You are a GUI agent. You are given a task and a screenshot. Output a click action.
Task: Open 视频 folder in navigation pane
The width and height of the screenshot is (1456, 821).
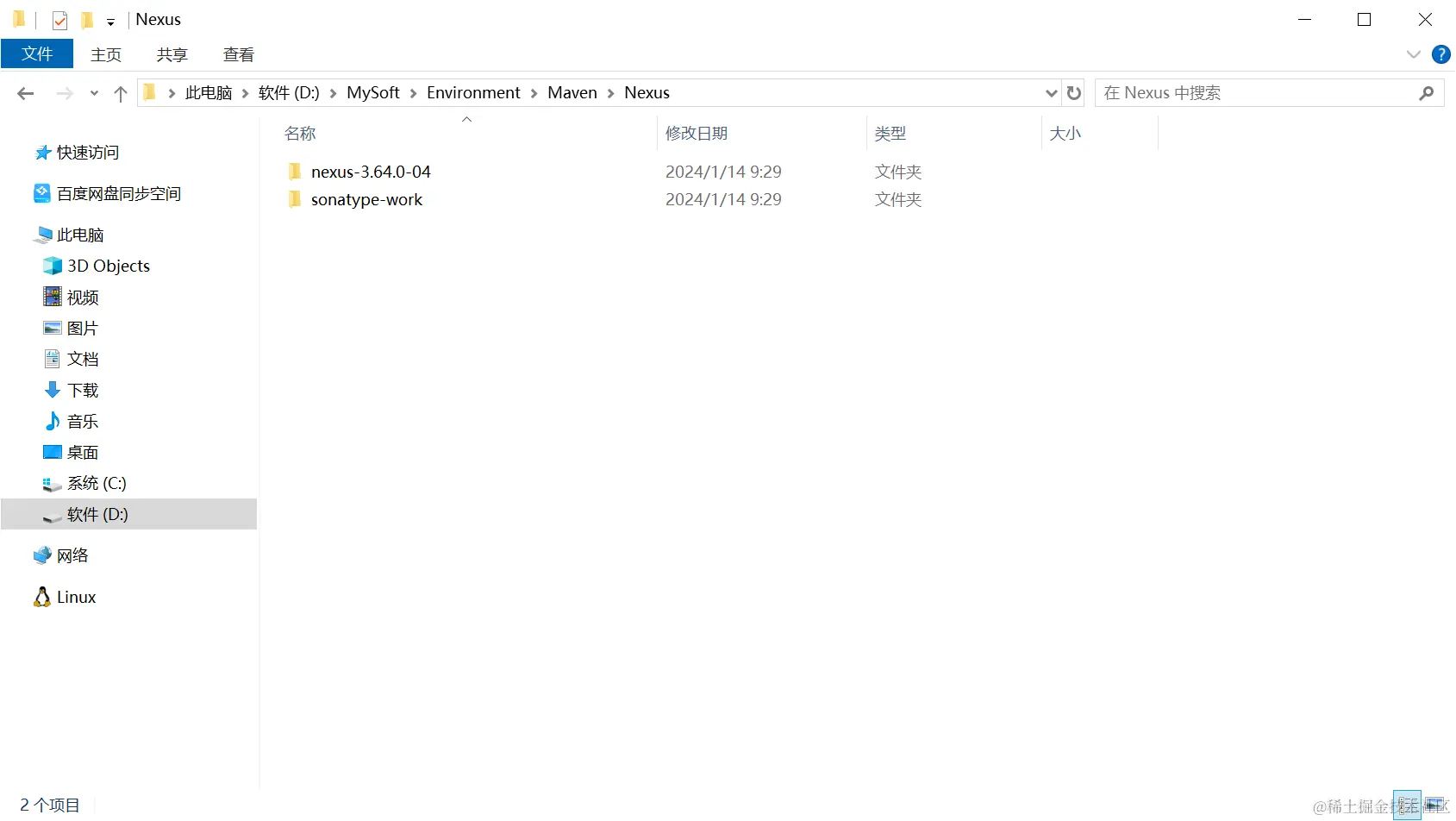(83, 298)
